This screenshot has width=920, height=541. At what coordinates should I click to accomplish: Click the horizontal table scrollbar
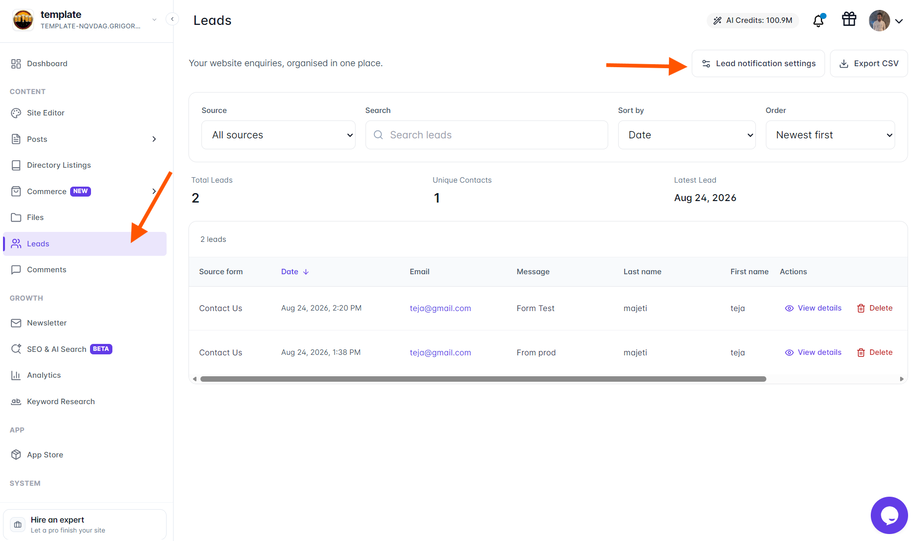tap(483, 379)
